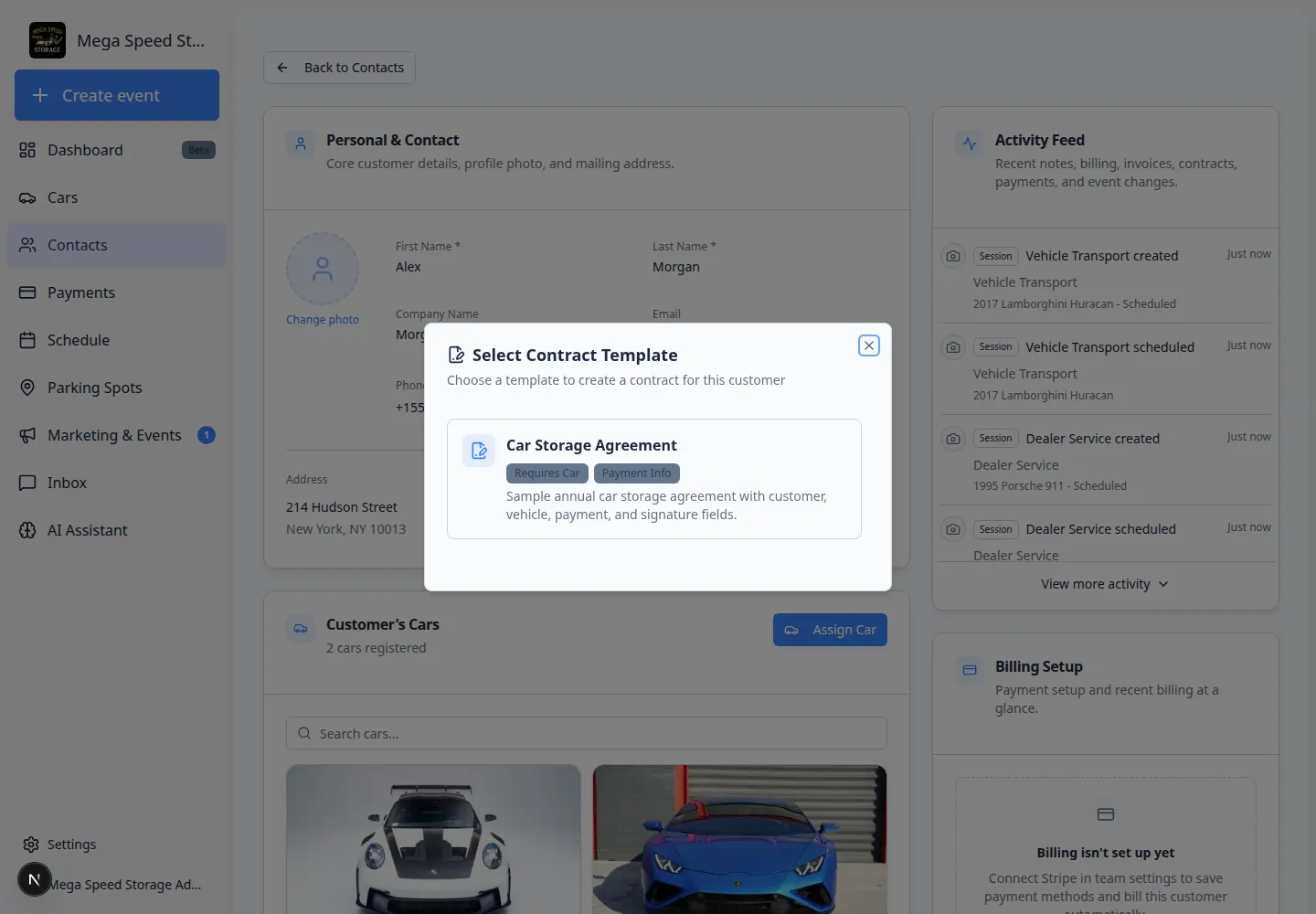Click the Marketing & Events notification badge
This screenshot has height=914, width=1316.
pos(207,435)
